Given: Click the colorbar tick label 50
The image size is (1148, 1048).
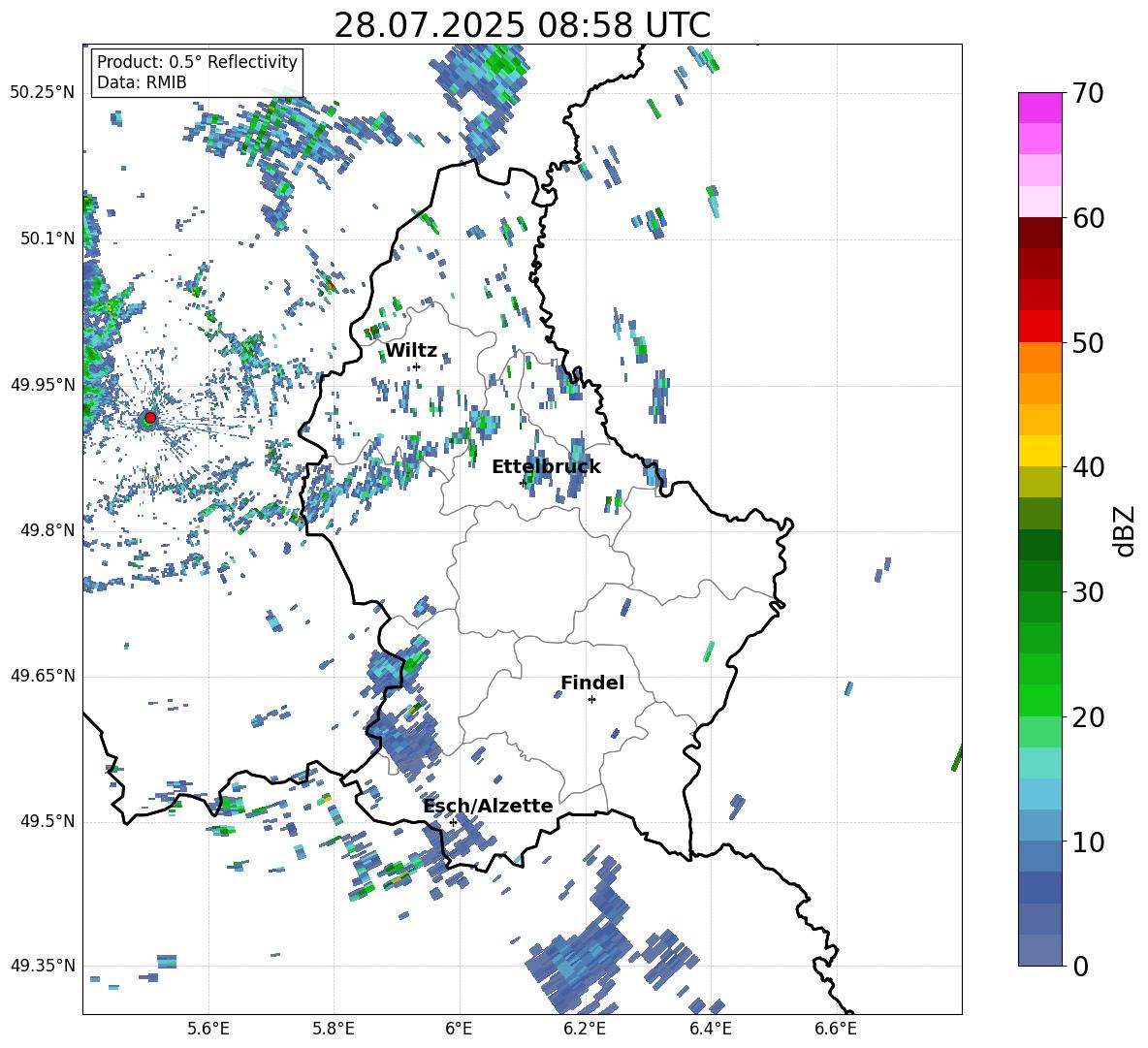Looking at the screenshot, I should (x=1088, y=342).
